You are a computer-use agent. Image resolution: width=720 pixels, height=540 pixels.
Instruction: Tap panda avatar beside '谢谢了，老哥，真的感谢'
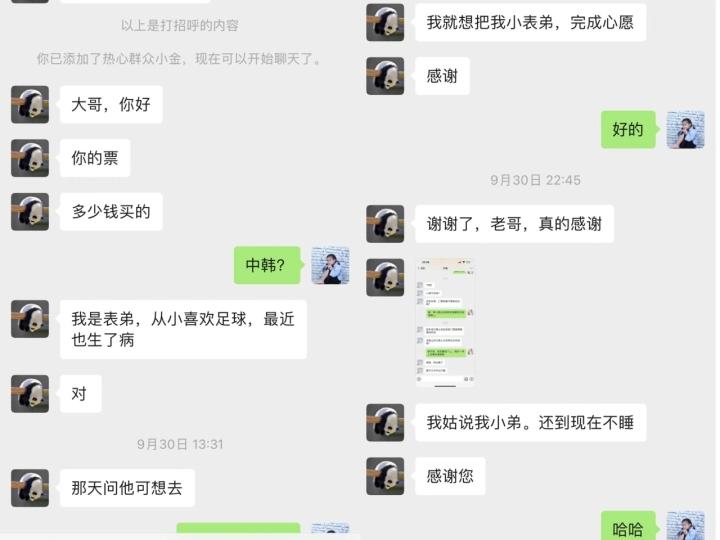(385, 224)
